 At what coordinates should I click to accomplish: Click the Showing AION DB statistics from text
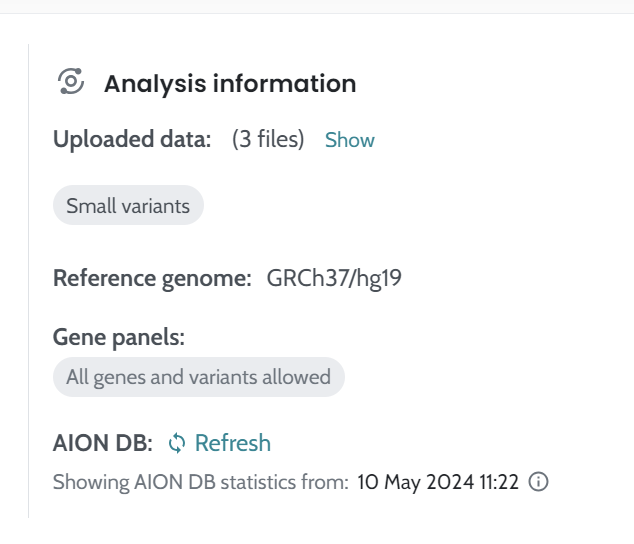coord(200,482)
